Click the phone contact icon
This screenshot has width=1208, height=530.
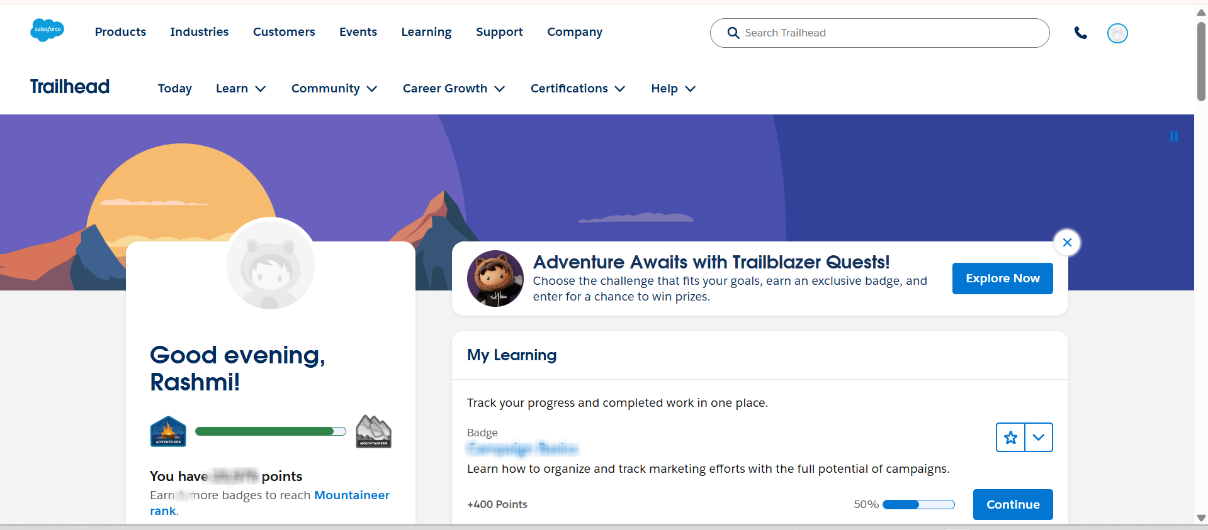pyautogui.click(x=1080, y=33)
